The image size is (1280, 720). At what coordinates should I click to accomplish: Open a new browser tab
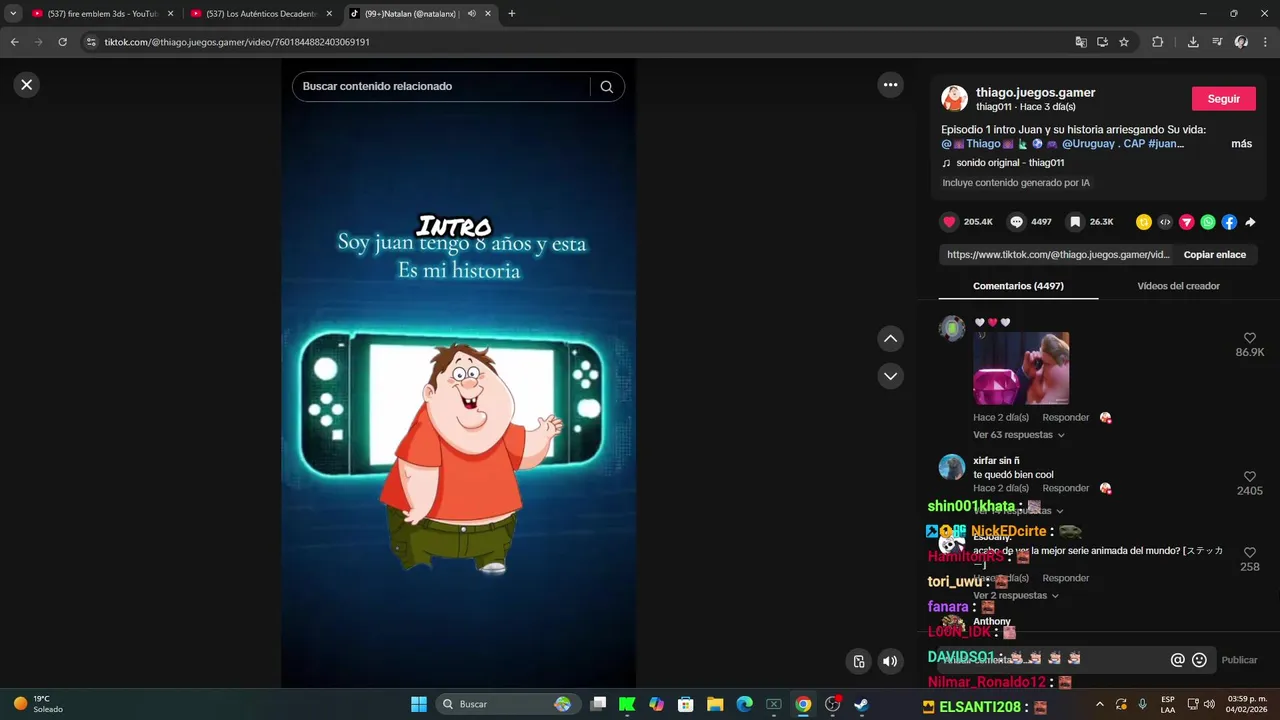click(x=511, y=14)
